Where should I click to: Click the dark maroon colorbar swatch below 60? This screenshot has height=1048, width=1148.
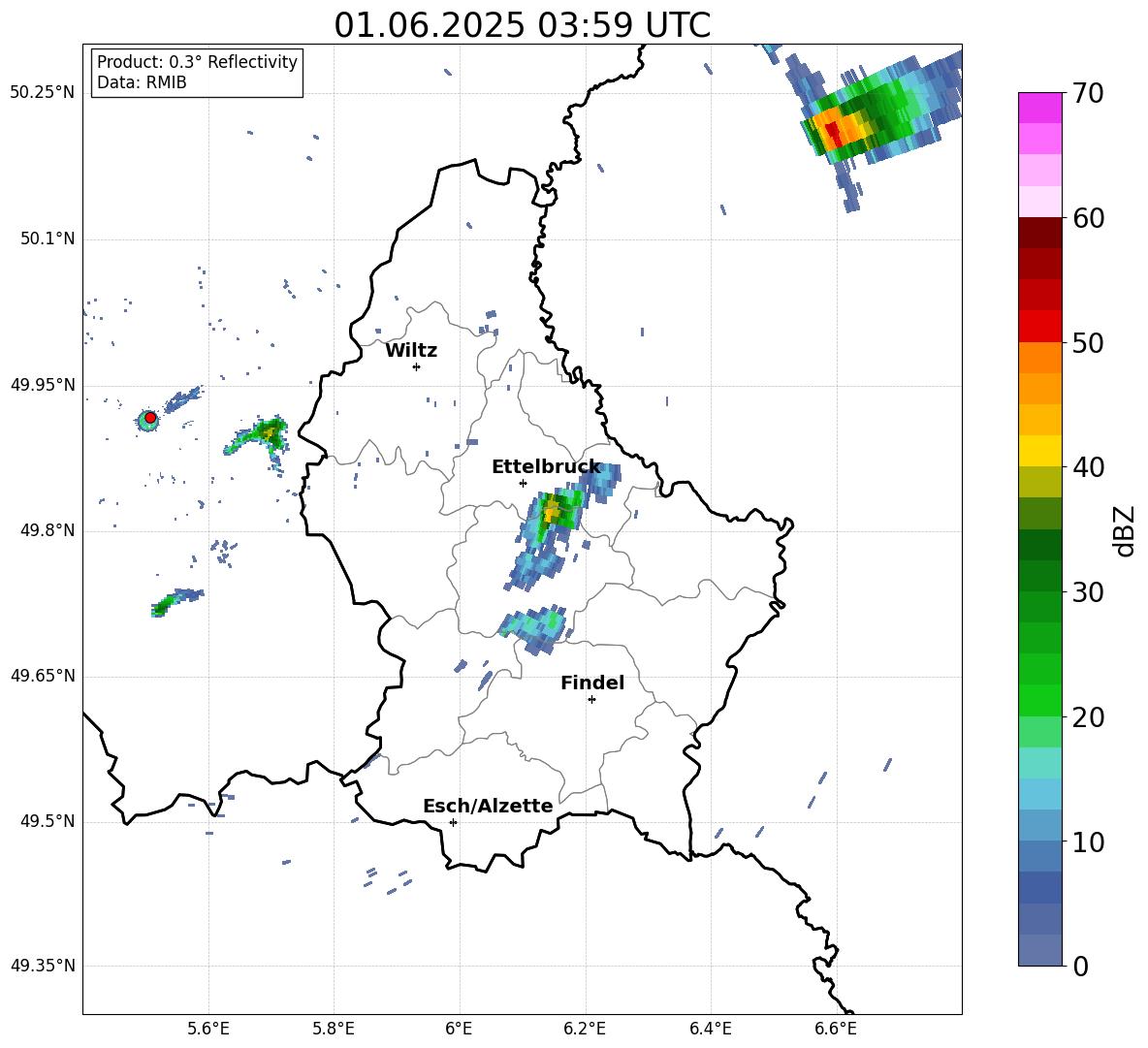(1039, 233)
